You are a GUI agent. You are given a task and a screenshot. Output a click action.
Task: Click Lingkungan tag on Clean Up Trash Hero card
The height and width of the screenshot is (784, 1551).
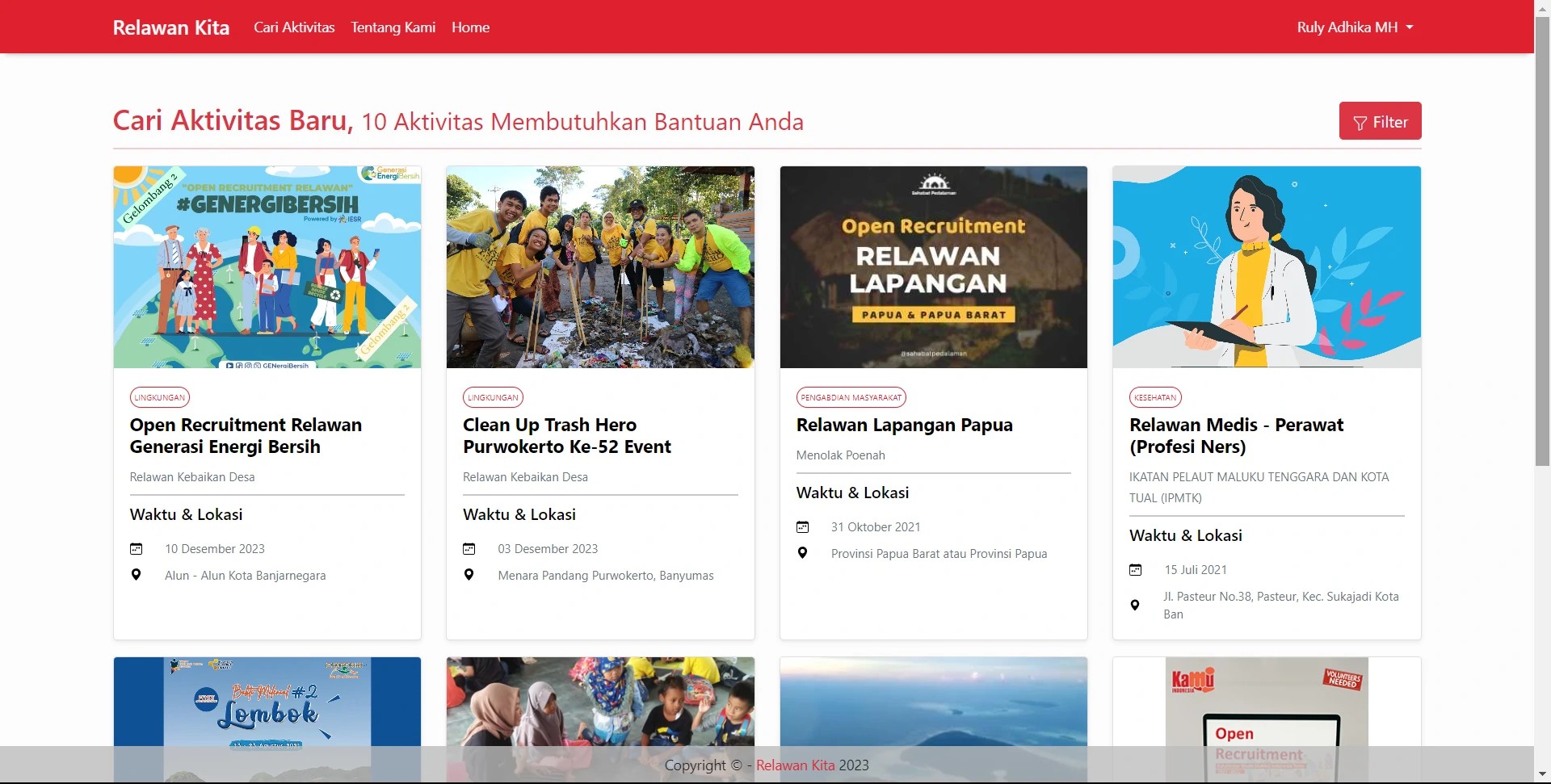click(493, 397)
